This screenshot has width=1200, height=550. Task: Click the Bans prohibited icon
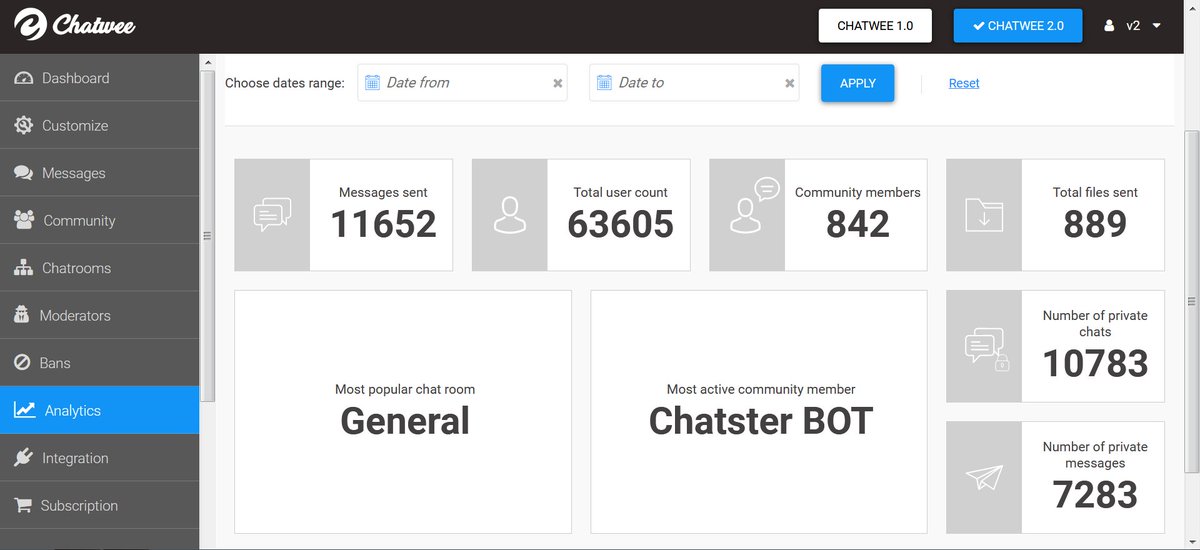coord(22,363)
